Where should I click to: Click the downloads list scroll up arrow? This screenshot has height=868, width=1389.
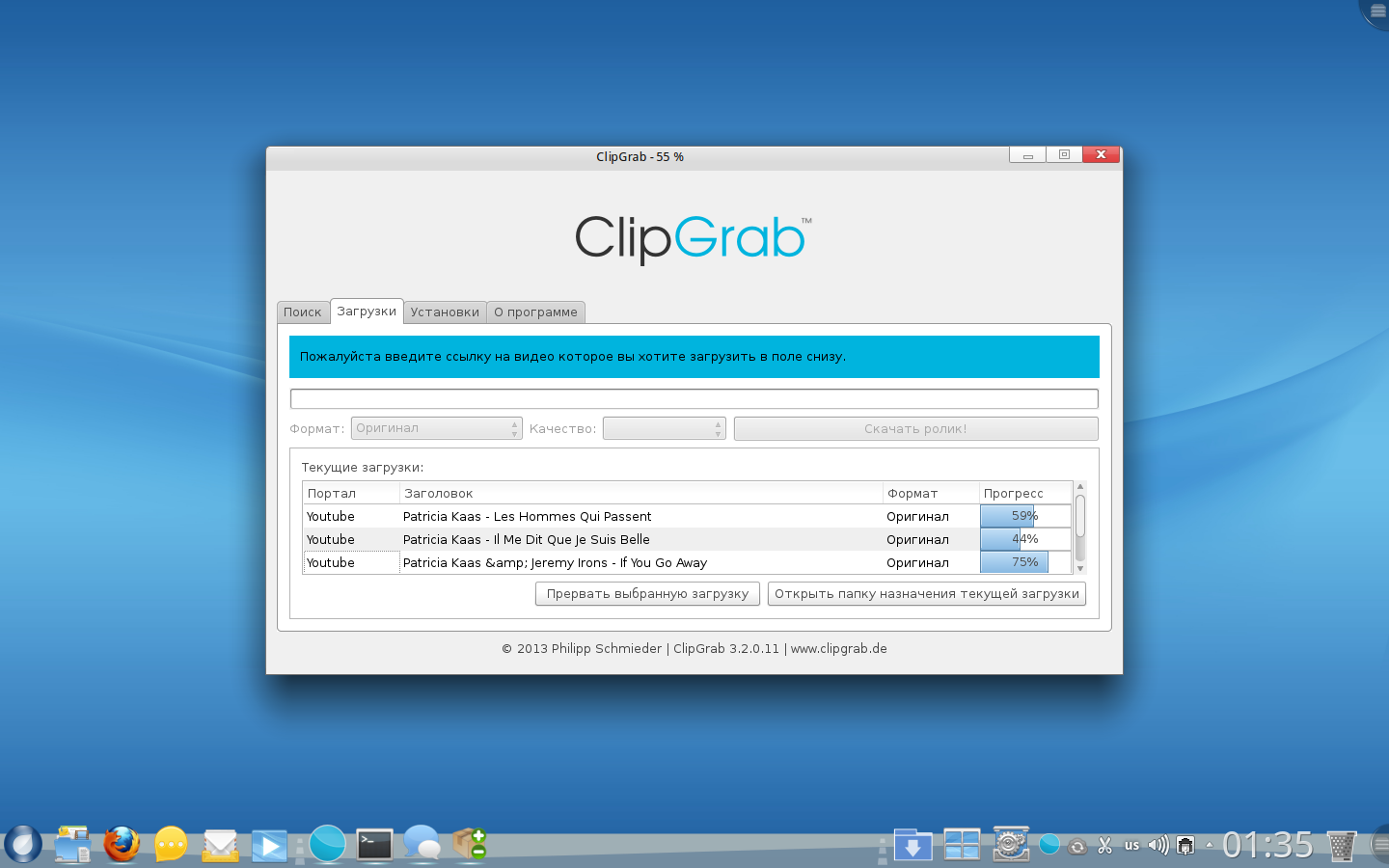1080,487
